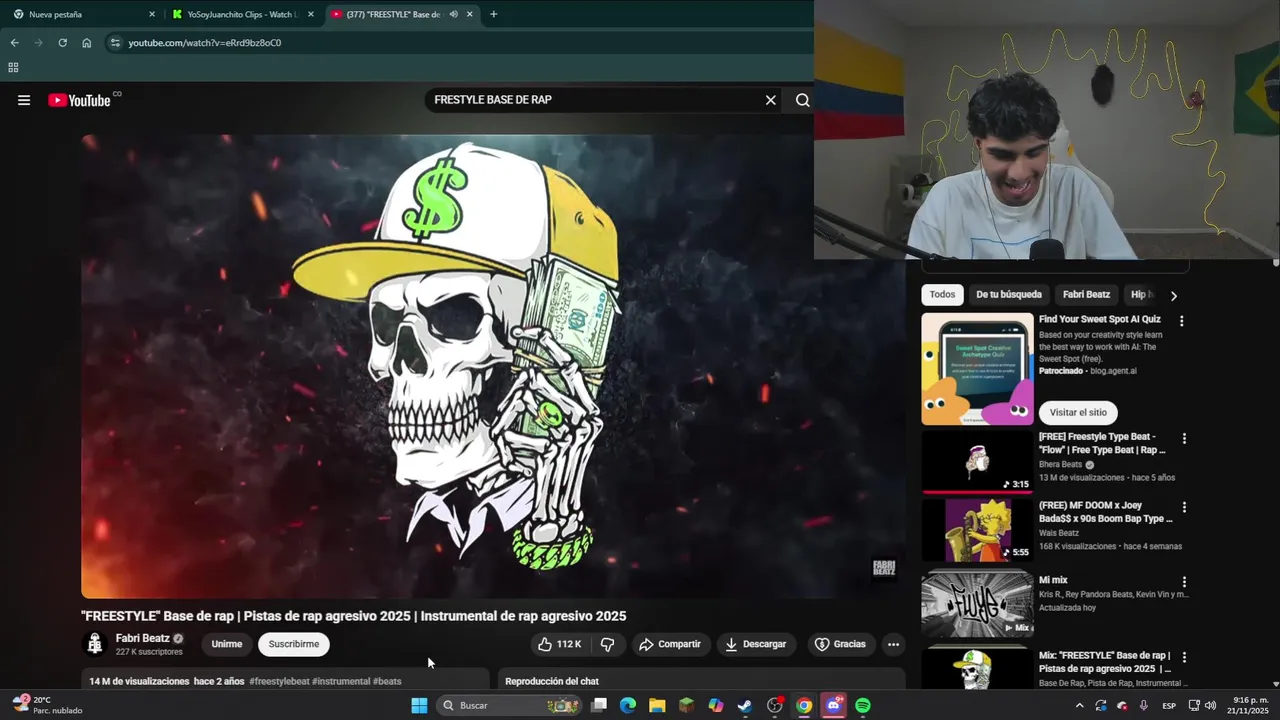Click the #freestylebeat hashtag
The height and width of the screenshot is (720, 1280).
(x=279, y=681)
